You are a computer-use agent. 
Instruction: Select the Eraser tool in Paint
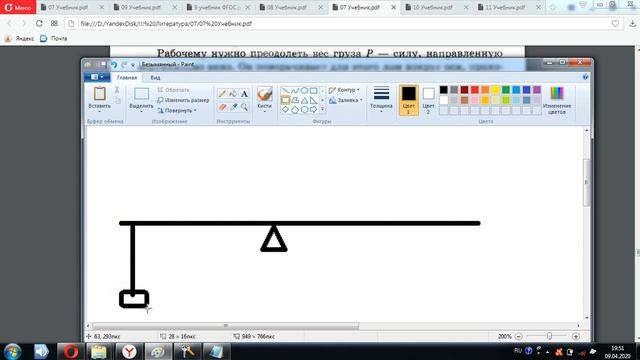click(222, 107)
